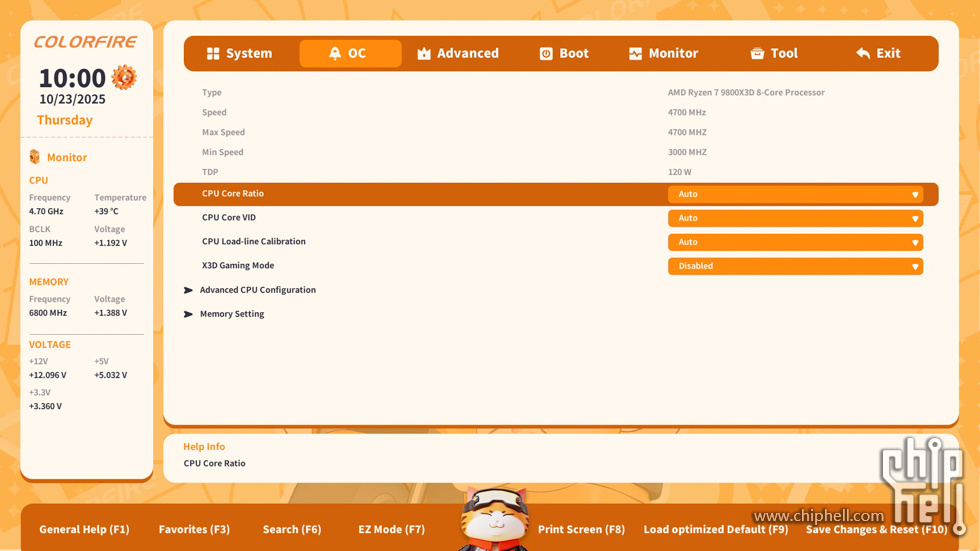Image resolution: width=980 pixels, height=551 pixels.
Task: Switch to the Boot tab
Action: (x=564, y=54)
